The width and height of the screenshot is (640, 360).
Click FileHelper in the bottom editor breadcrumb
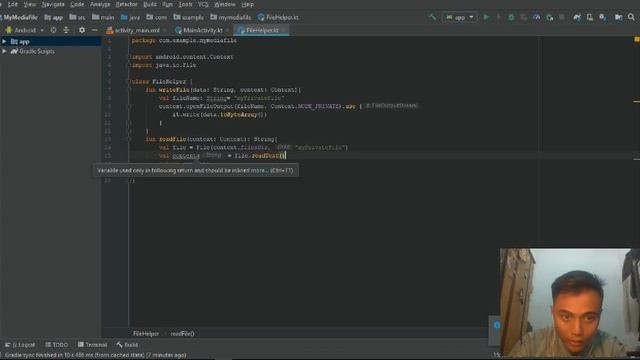pos(146,333)
